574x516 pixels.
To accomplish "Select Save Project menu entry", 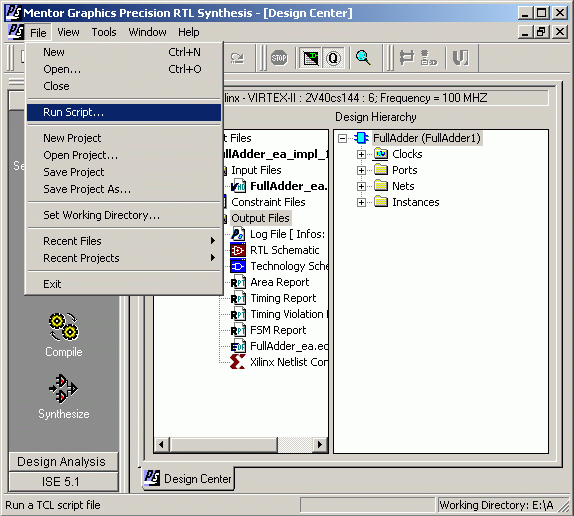I will tap(124, 172).
